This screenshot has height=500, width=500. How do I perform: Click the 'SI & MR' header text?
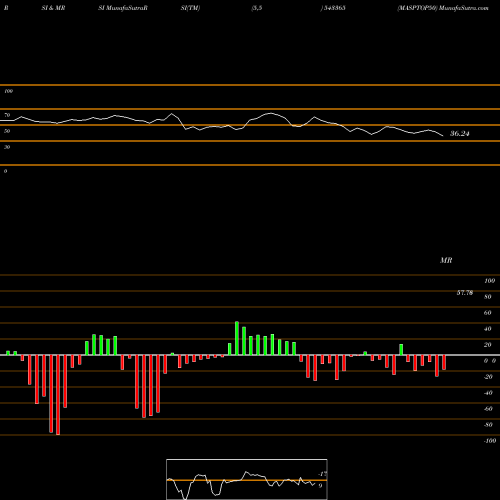(53, 8)
